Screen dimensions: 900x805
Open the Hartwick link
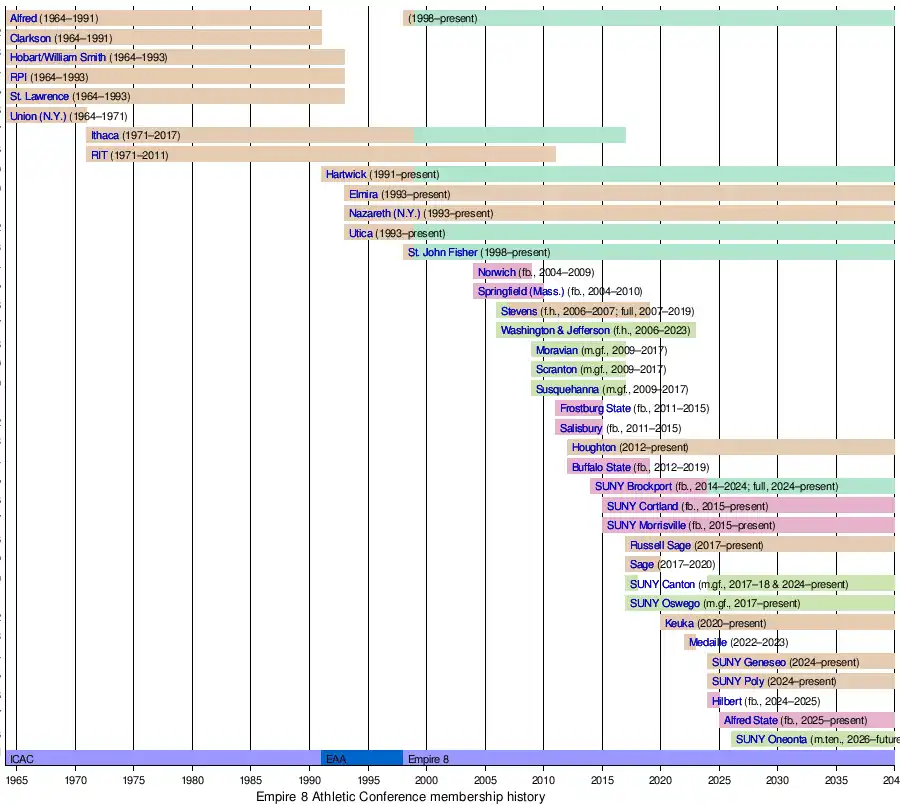(x=346, y=174)
